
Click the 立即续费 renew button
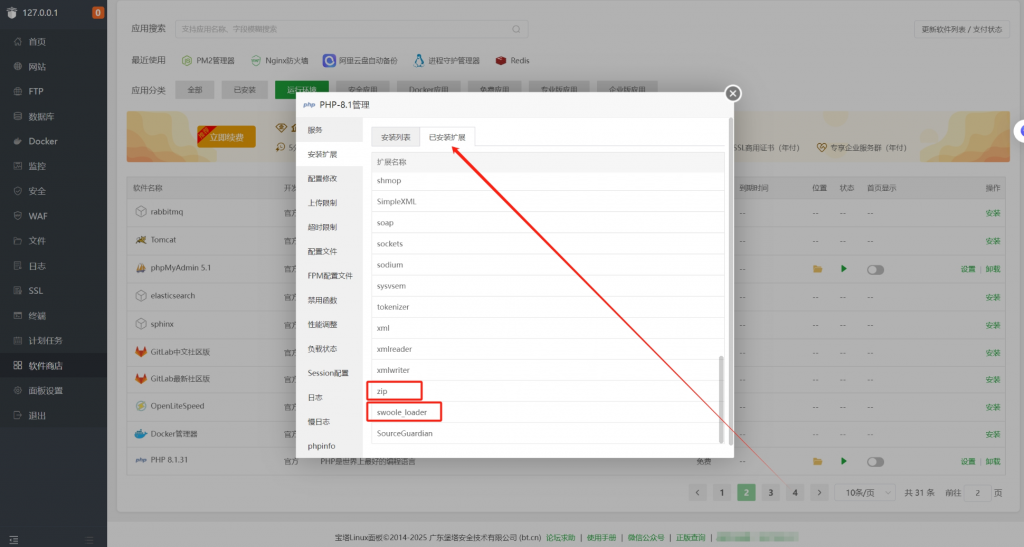[227, 137]
